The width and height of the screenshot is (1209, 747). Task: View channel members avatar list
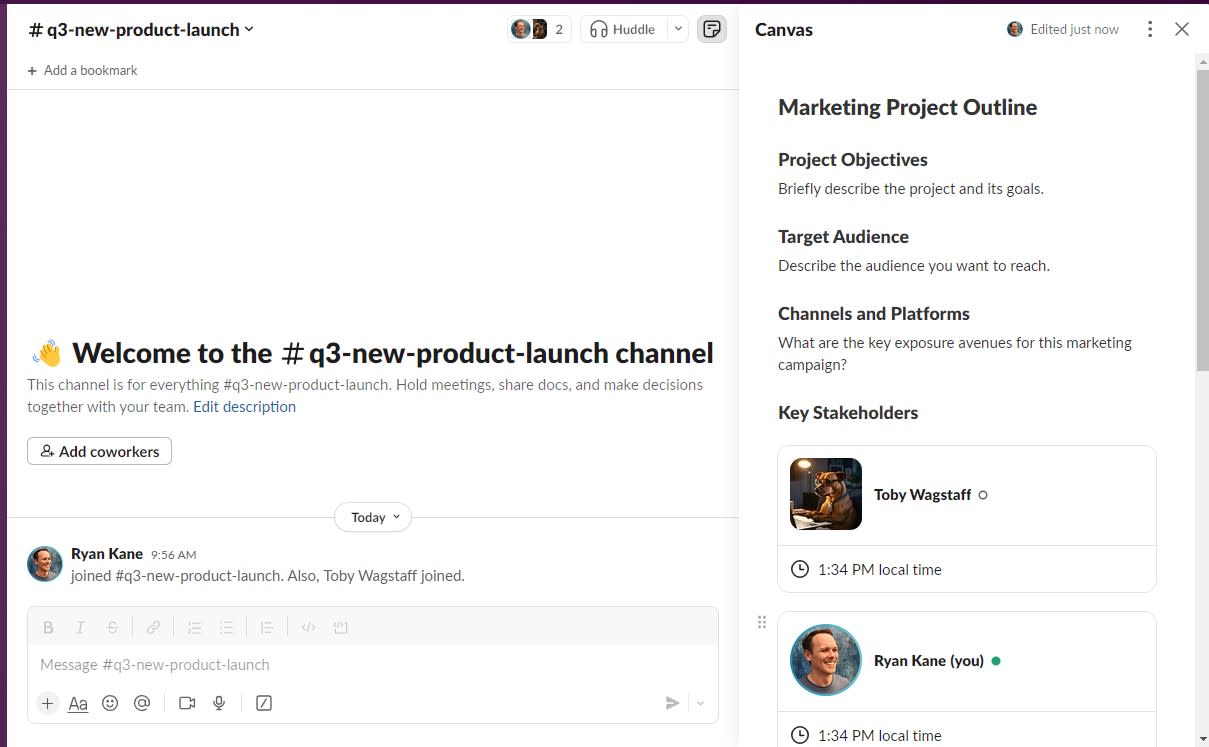(539, 29)
